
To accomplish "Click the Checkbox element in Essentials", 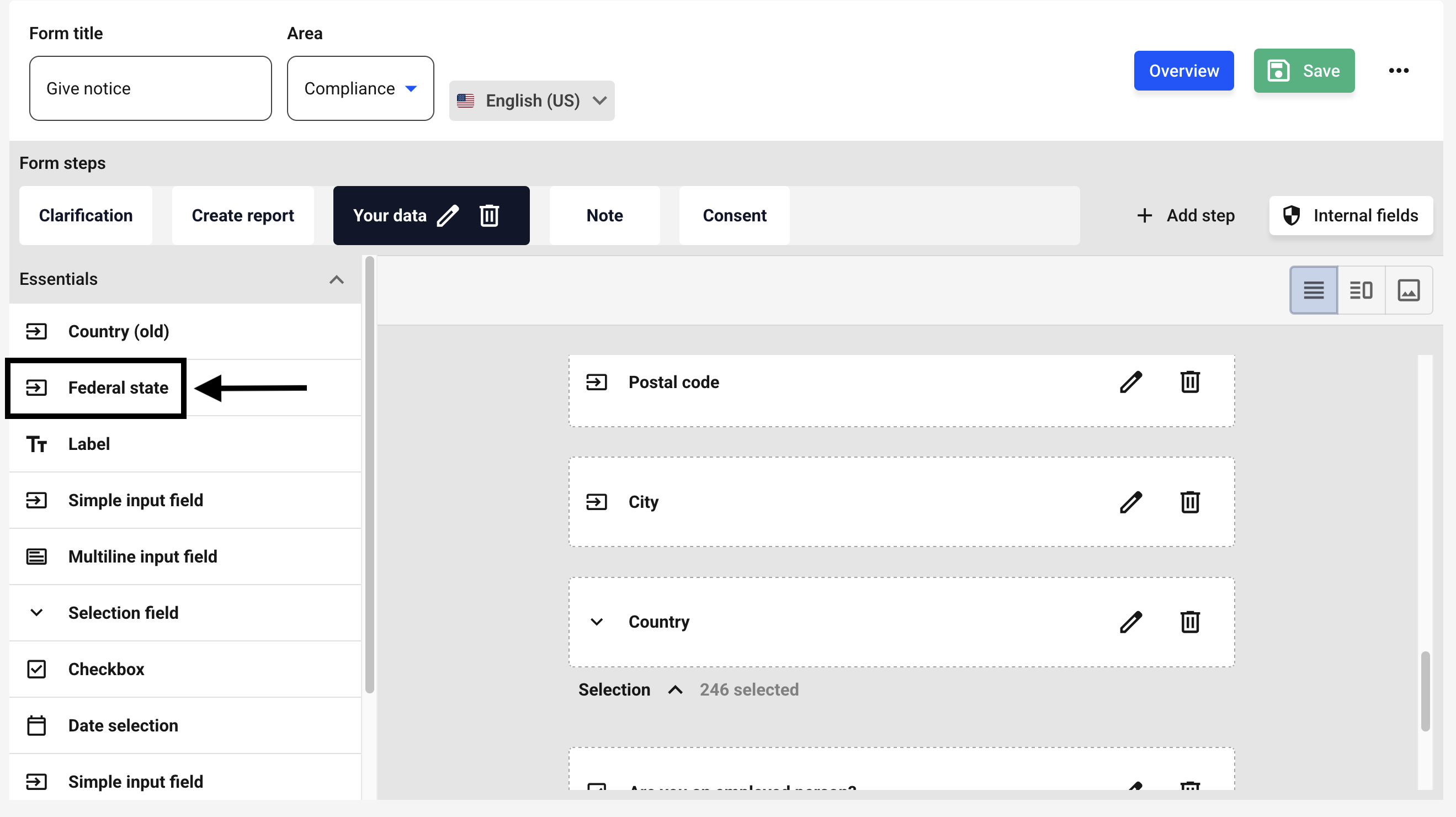I will click(107, 669).
